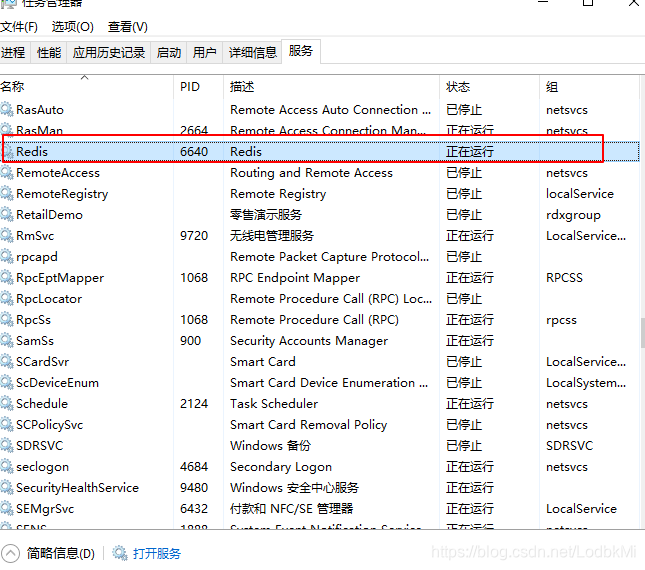This screenshot has width=645, height=570.
Task: Click the gear icon beside SCardSvr
Action: click(x=7, y=361)
